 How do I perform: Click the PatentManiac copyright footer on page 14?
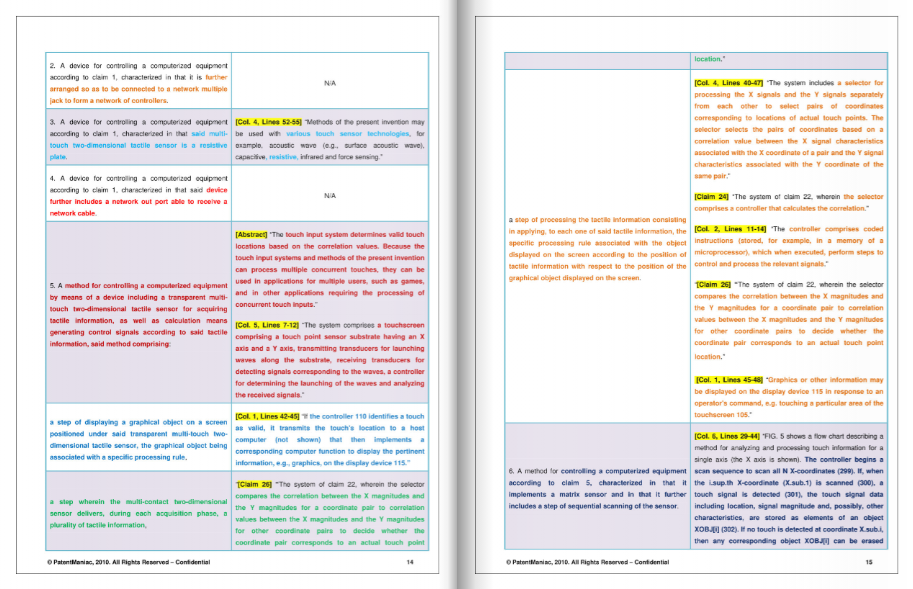click(x=129, y=562)
